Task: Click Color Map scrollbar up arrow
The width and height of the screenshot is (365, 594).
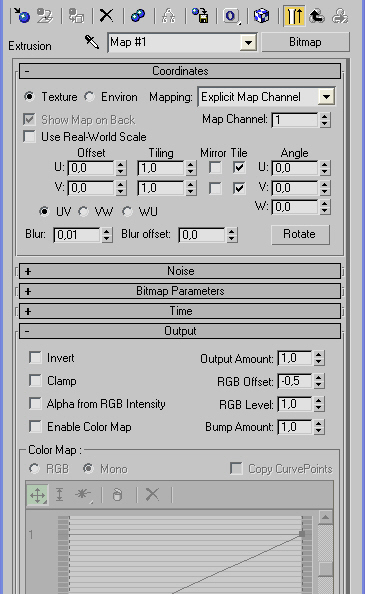Action: [326, 517]
